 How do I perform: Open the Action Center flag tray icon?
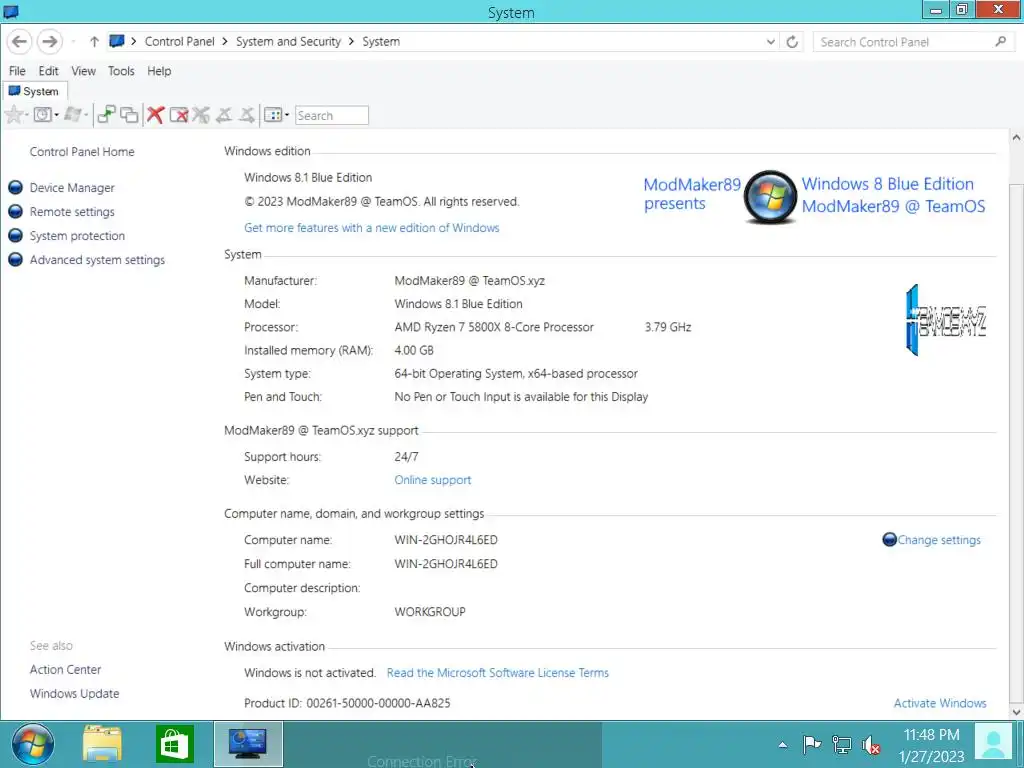pyautogui.click(x=812, y=744)
